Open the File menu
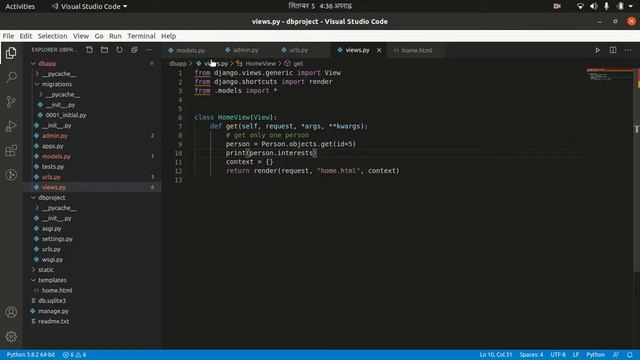The image size is (640, 360). coord(8,36)
